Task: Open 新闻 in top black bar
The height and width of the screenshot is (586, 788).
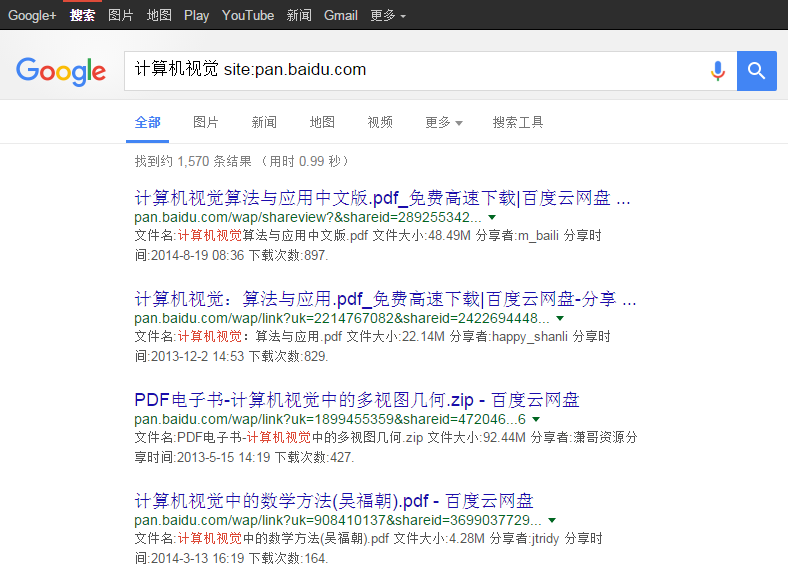Action: 299,16
